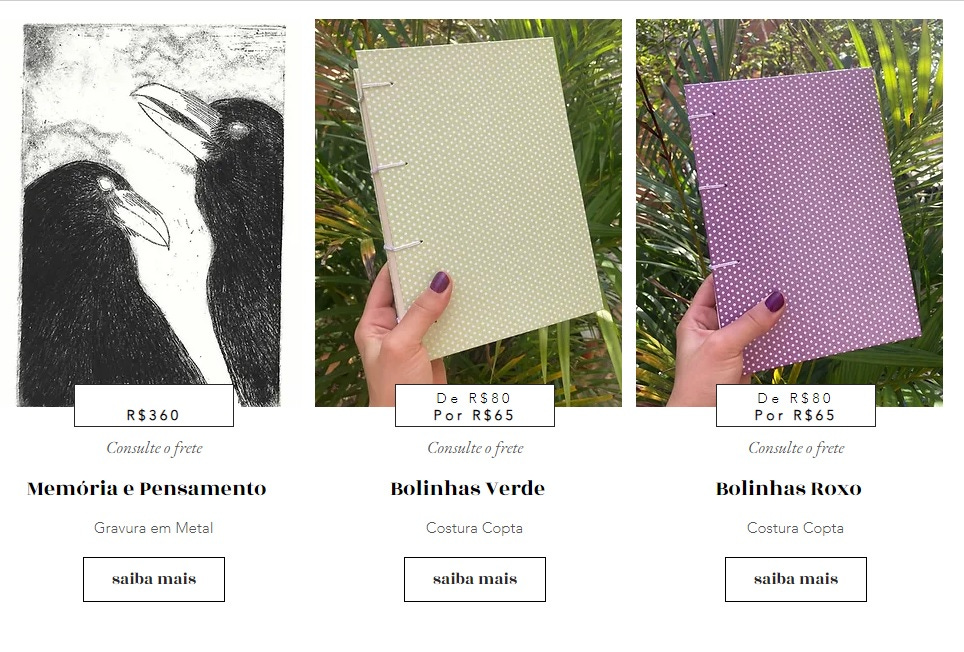964x652 pixels.
Task: Click the Memória e Pensamento product title
Action: (146, 489)
